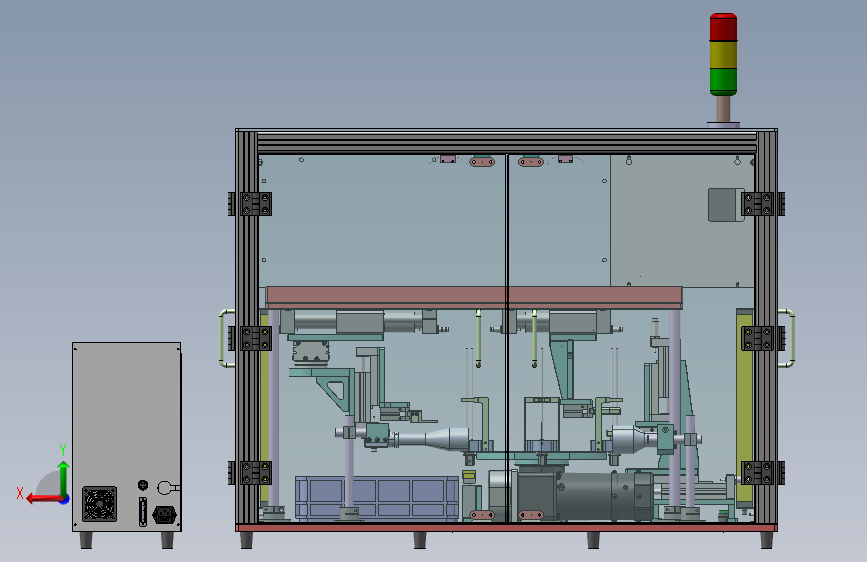Select the top left pink slotted latch
Image resolution: width=867 pixels, height=562 pixels.
click(482, 162)
